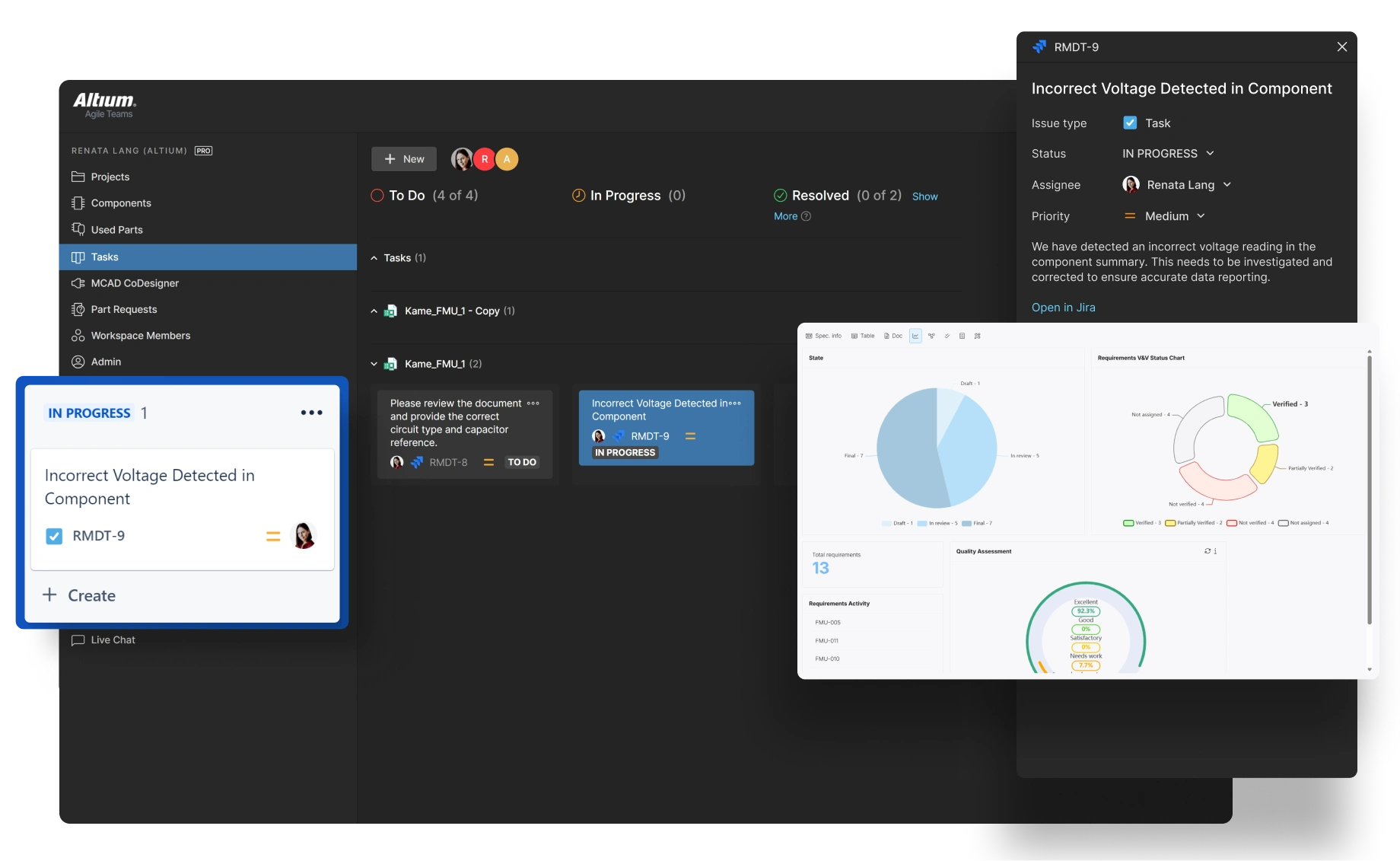The image size is (1400, 861).
Task: Open options on Incorrect Voltage board card
Action: click(734, 403)
